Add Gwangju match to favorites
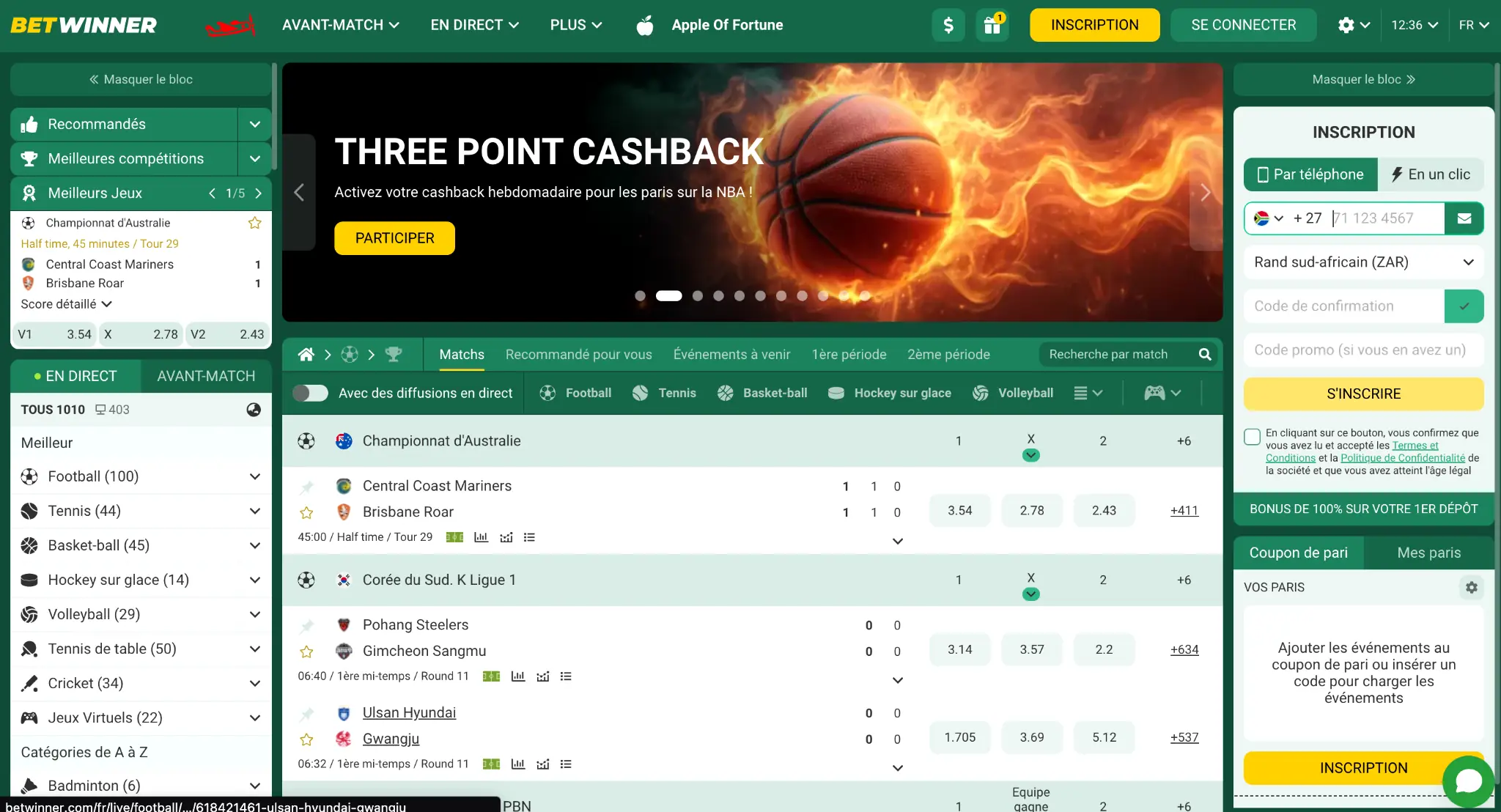Viewport: 1501px width, 812px height. pos(306,740)
